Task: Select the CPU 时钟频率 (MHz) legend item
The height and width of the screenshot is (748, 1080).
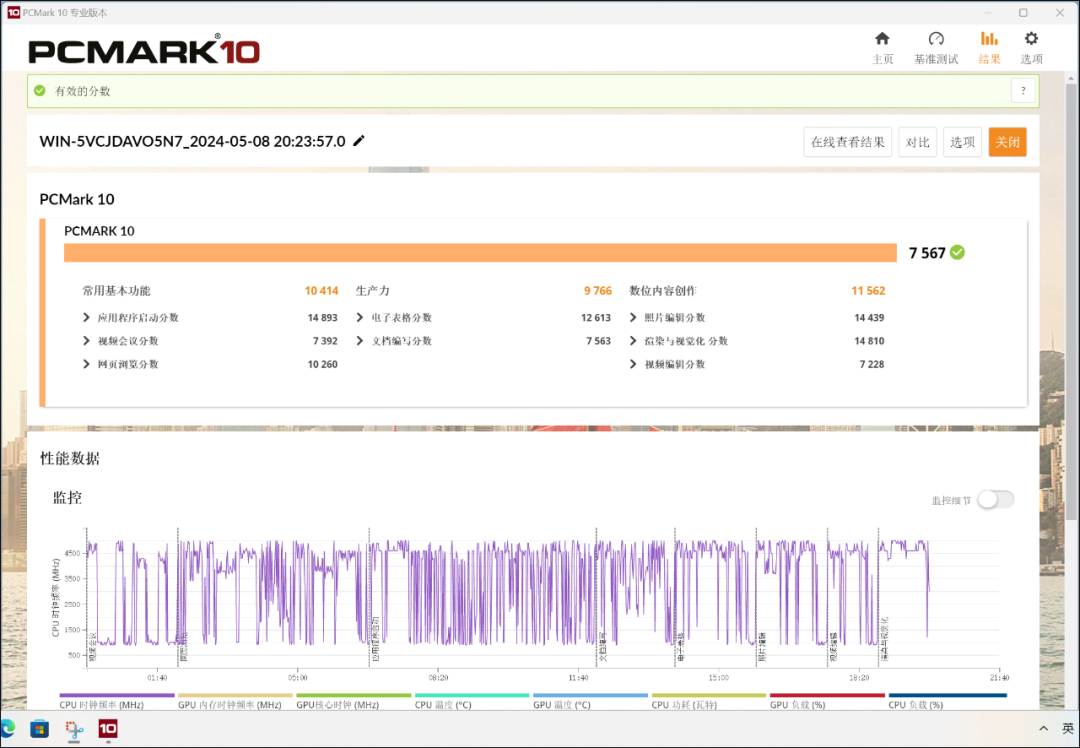Action: tap(116, 701)
